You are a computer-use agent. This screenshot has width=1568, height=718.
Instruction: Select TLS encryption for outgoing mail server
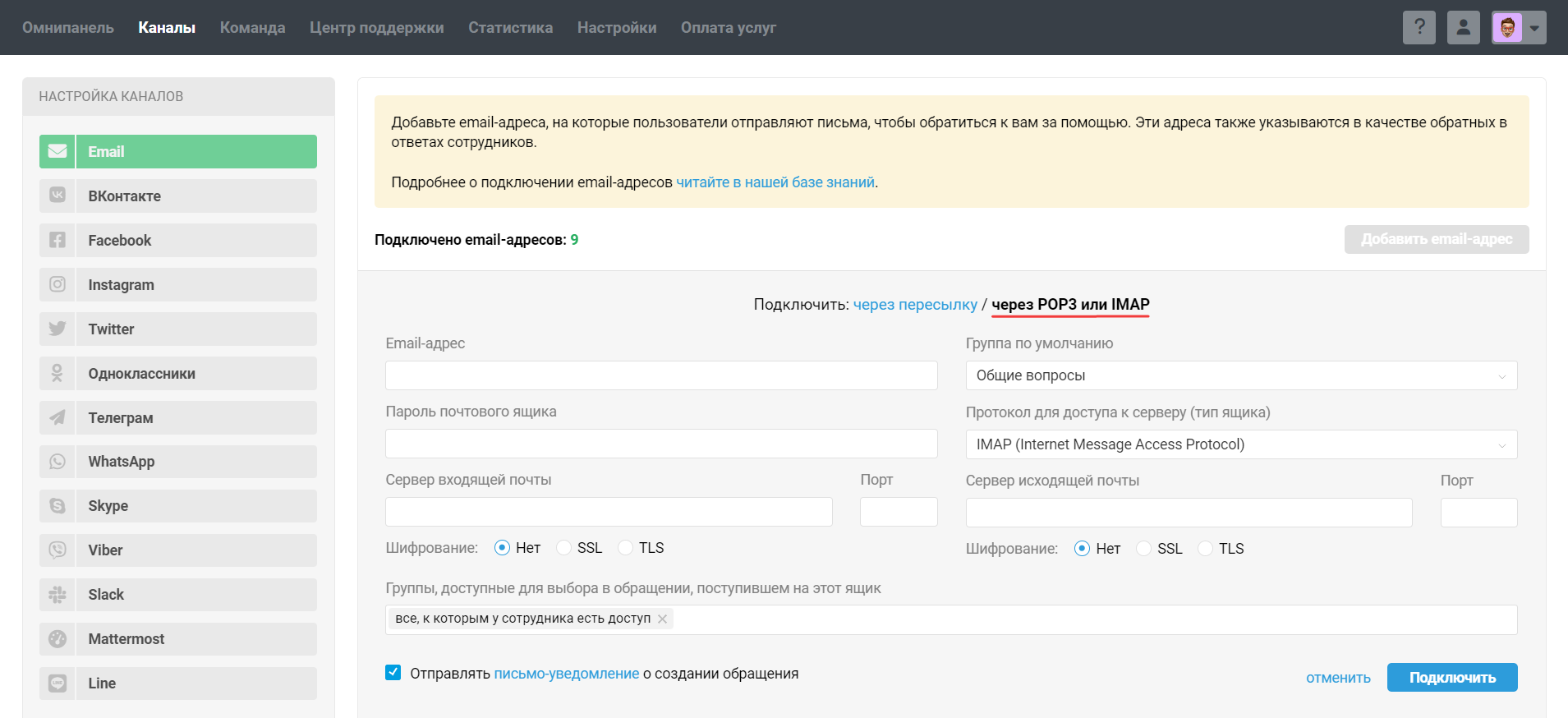pyautogui.click(x=1205, y=549)
